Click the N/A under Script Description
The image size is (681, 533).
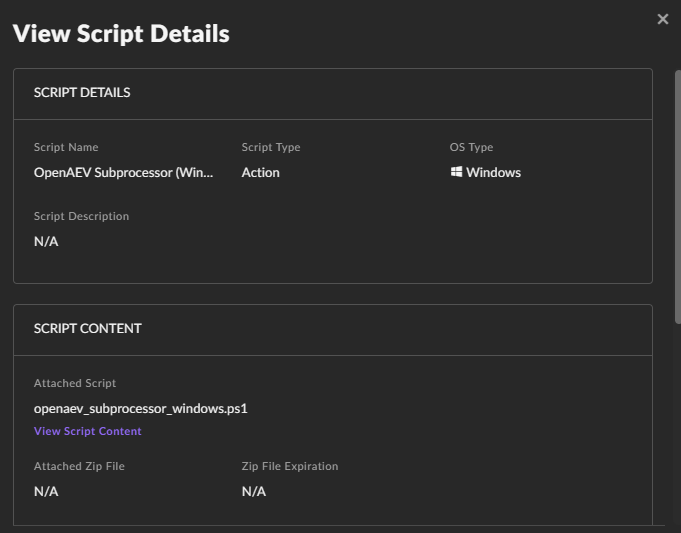tap(46, 241)
